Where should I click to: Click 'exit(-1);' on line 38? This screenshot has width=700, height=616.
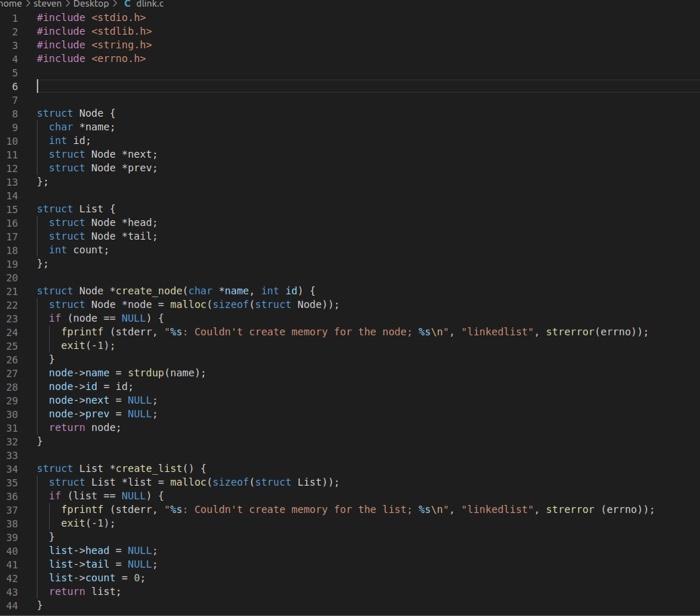pyautogui.click(x=88, y=523)
